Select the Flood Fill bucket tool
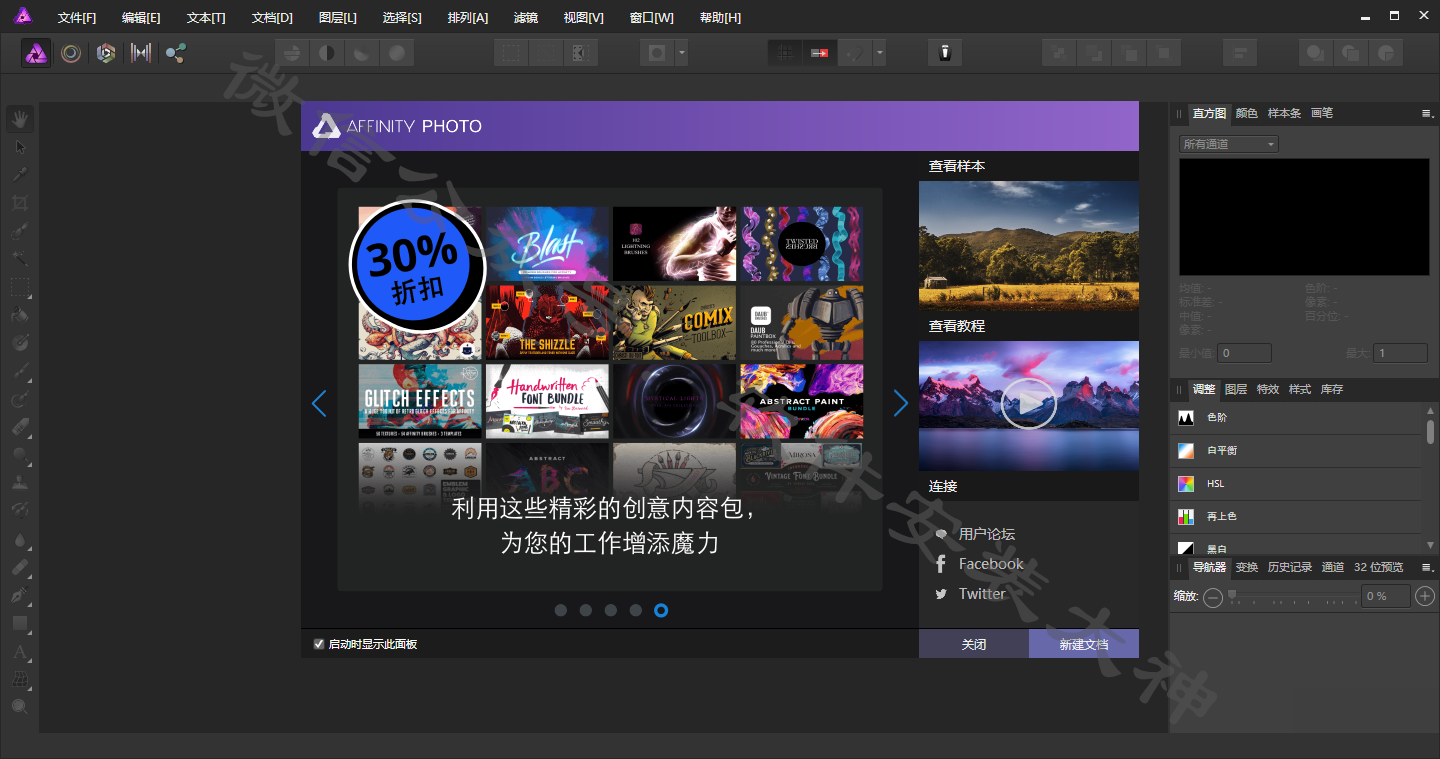 20,315
